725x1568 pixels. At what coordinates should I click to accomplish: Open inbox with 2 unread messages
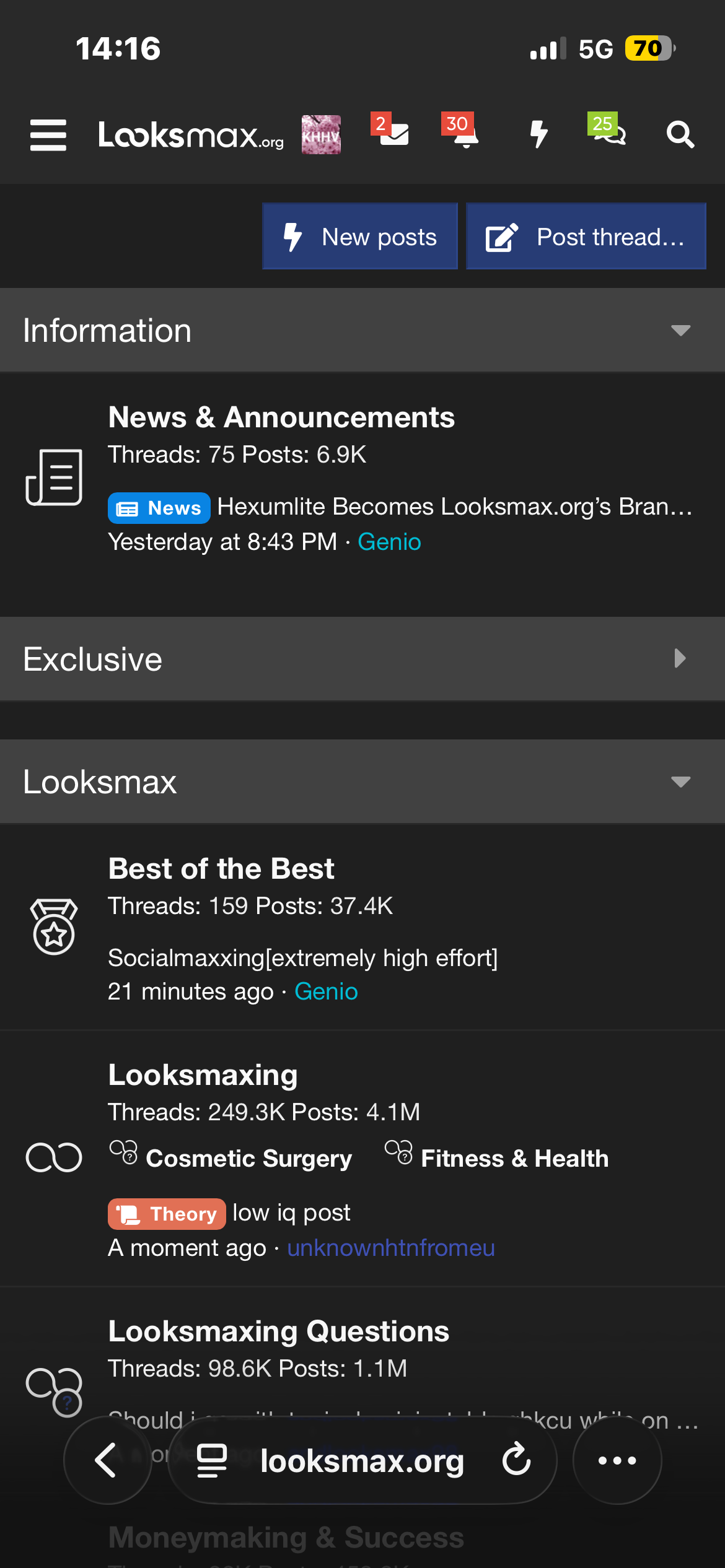click(390, 129)
